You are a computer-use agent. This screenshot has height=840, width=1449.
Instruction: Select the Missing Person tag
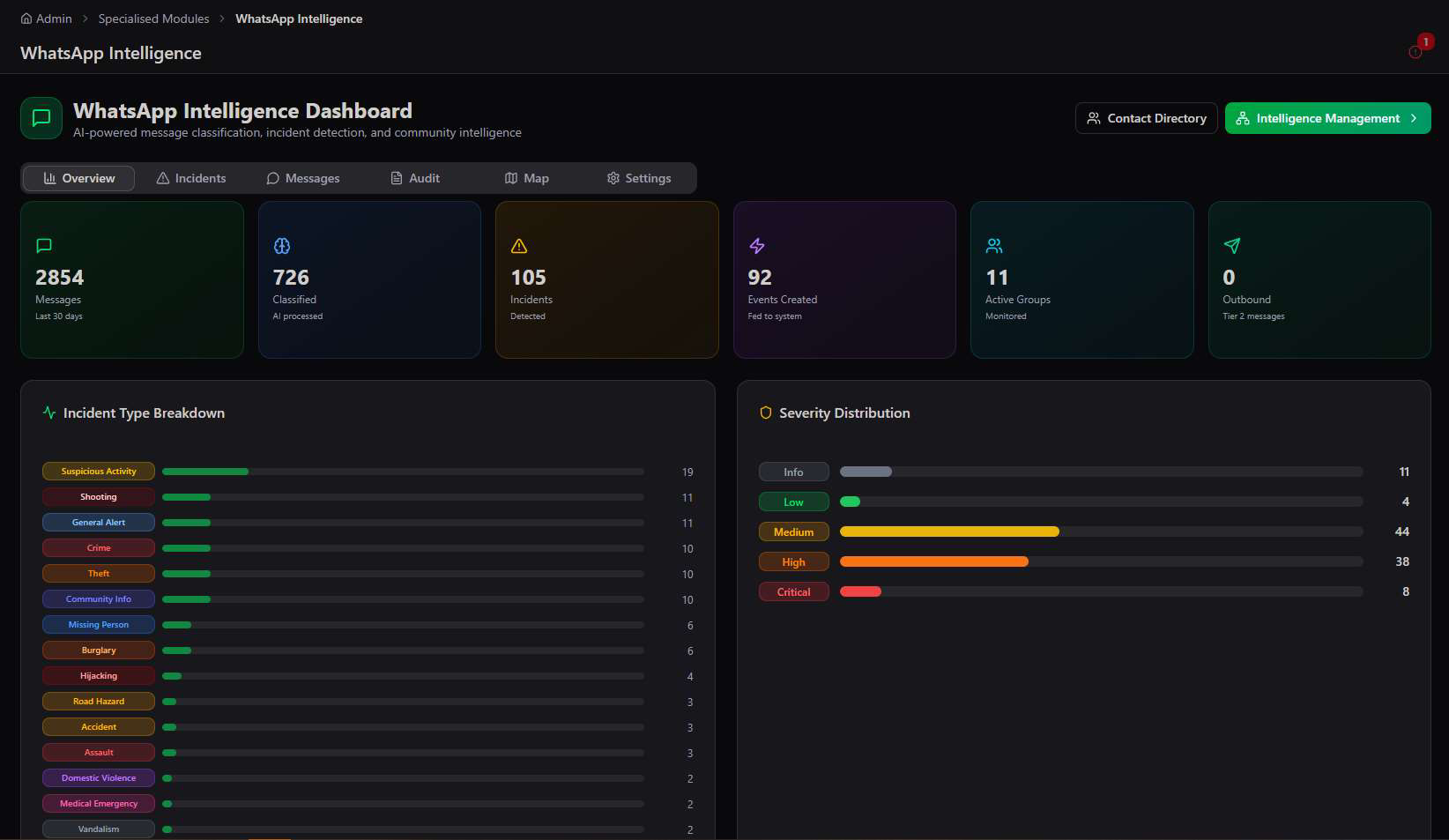[x=99, y=625]
